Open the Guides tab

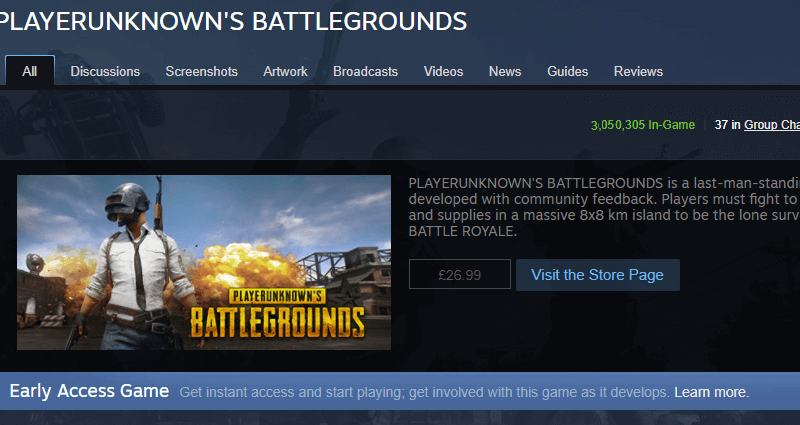(x=568, y=71)
